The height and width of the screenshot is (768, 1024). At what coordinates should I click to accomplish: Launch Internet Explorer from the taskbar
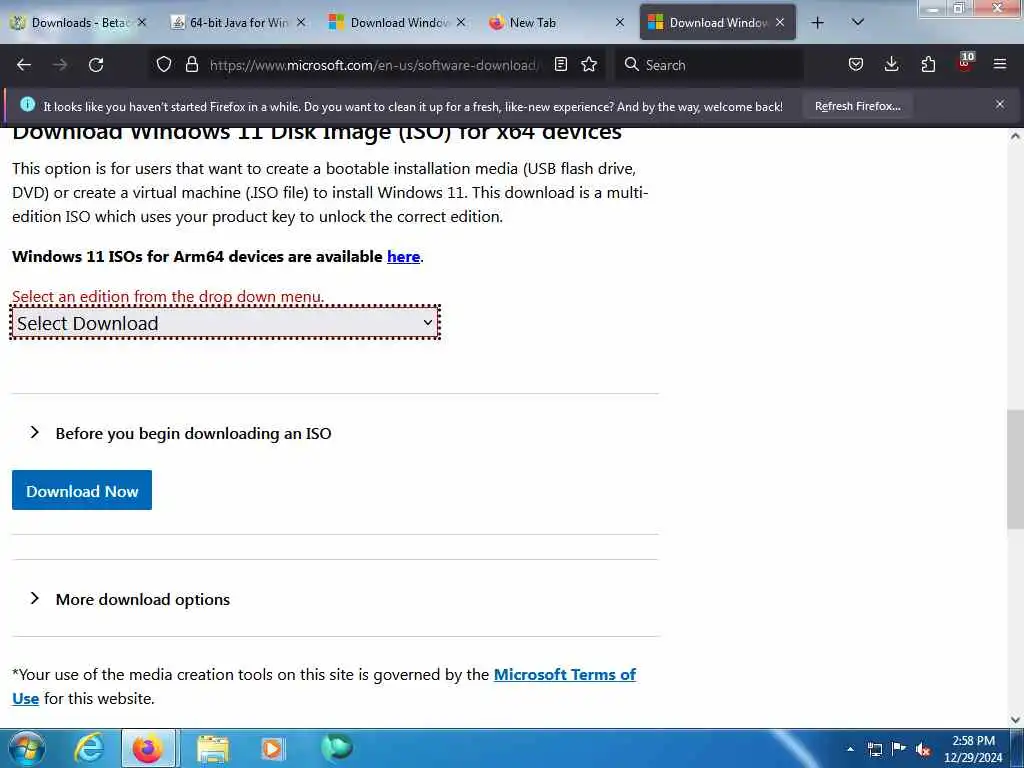pos(88,748)
